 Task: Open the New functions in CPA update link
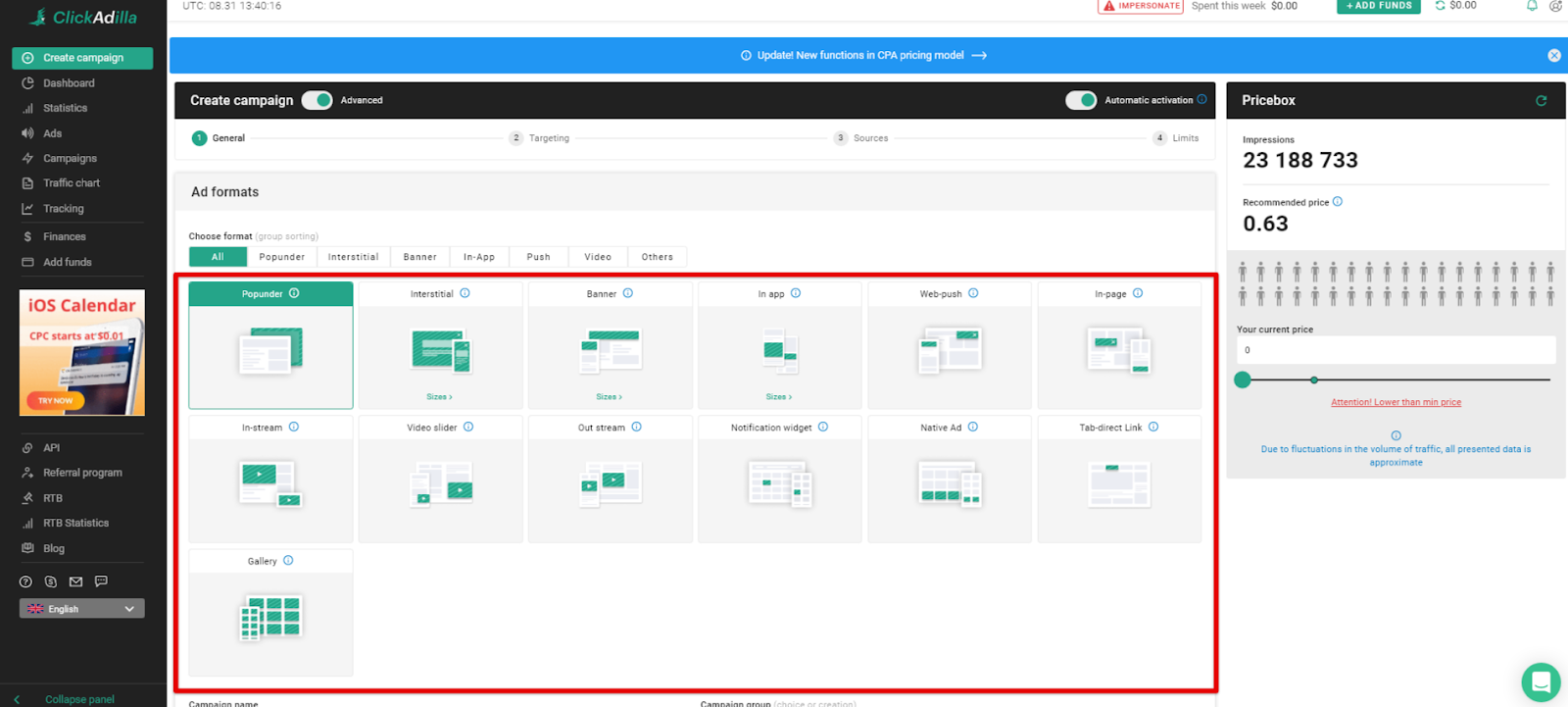(x=871, y=56)
